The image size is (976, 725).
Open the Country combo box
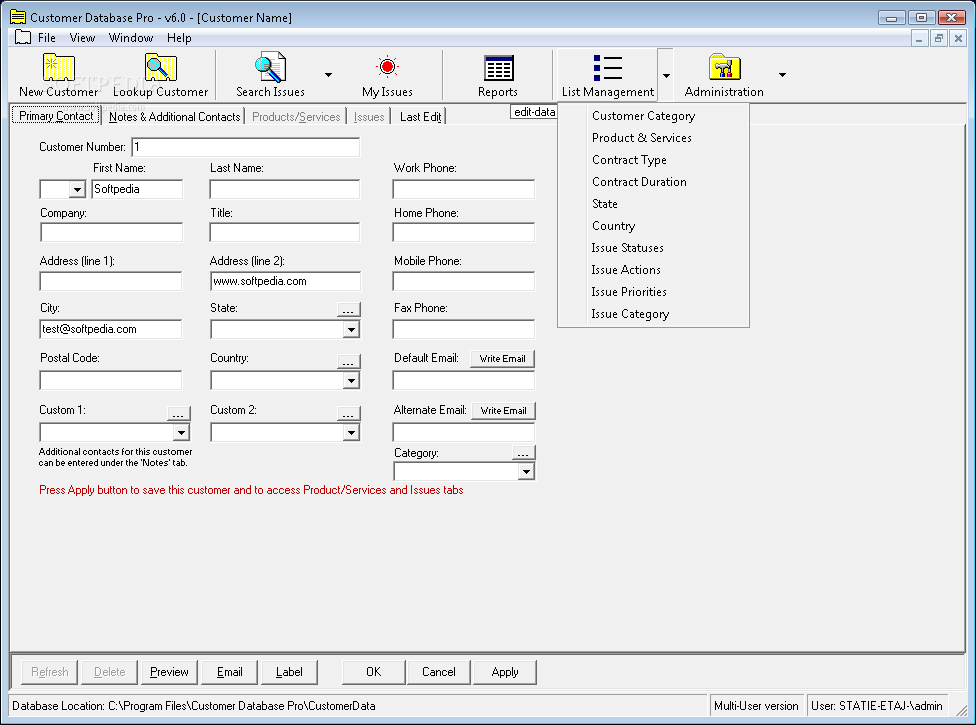351,380
